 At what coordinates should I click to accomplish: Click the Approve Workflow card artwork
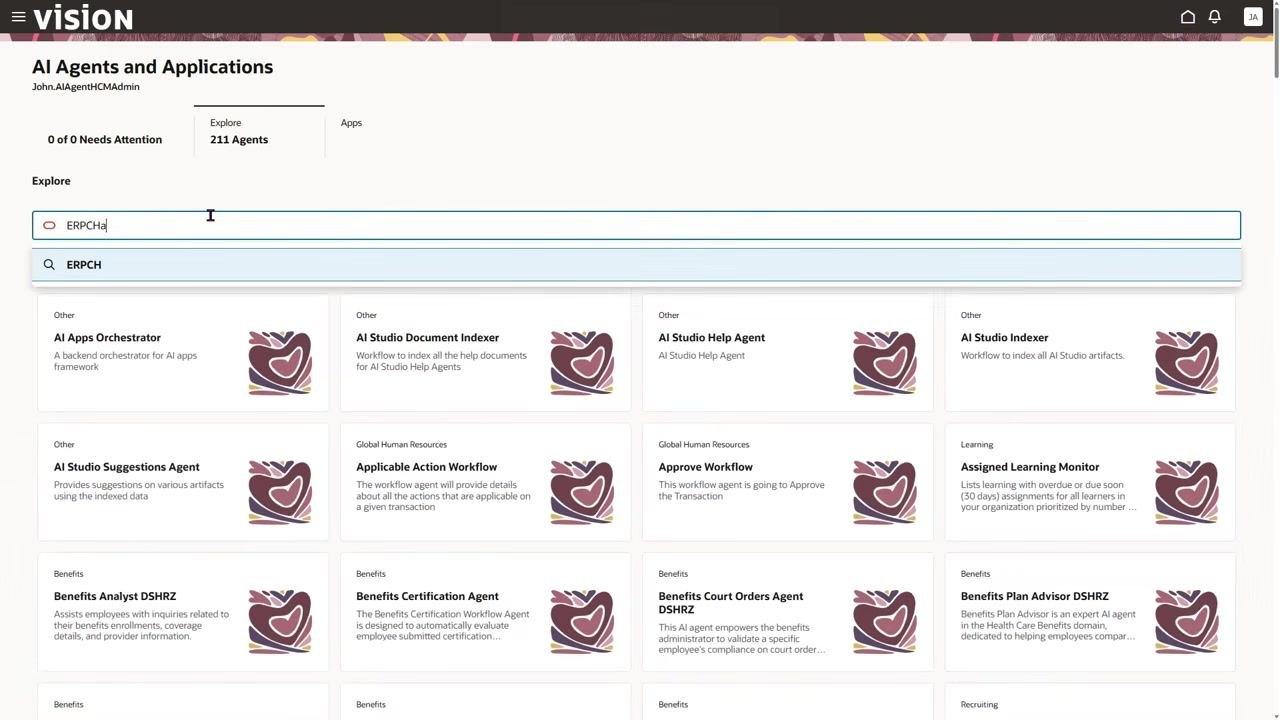pyautogui.click(x=885, y=492)
